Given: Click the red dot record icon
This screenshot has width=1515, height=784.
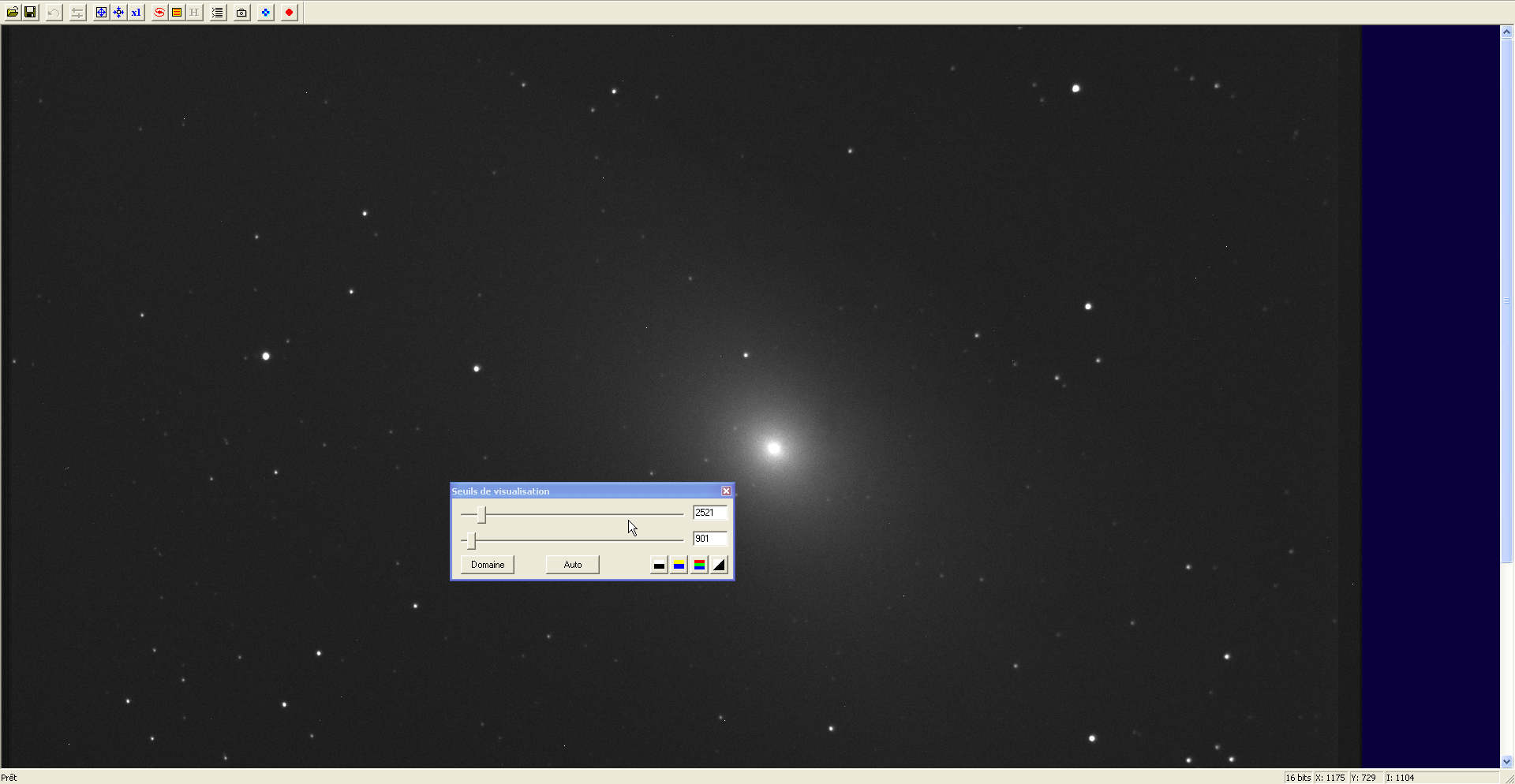Looking at the screenshot, I should pos(290,13).
